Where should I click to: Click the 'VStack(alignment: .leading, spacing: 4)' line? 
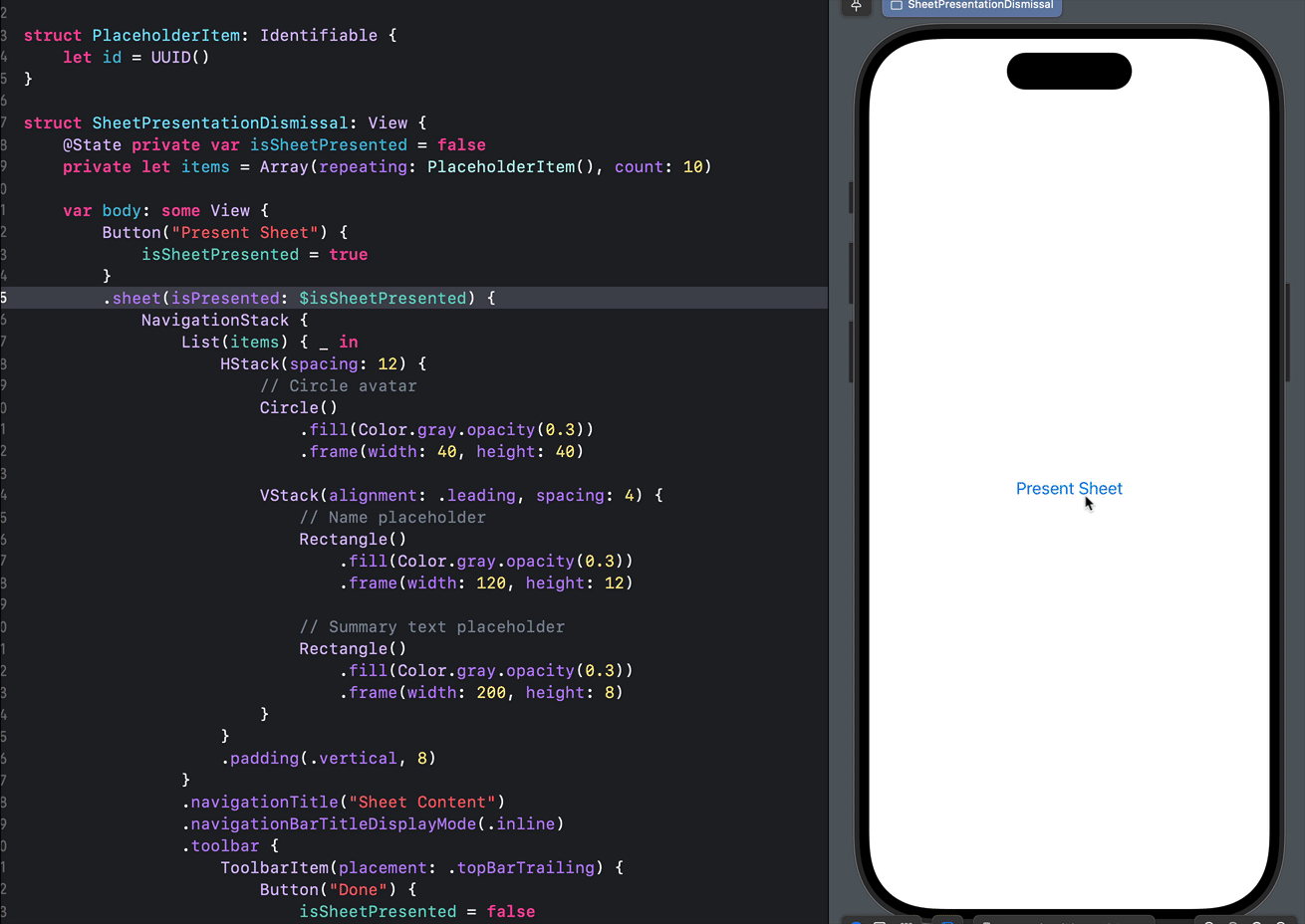(x=461, y=495)
